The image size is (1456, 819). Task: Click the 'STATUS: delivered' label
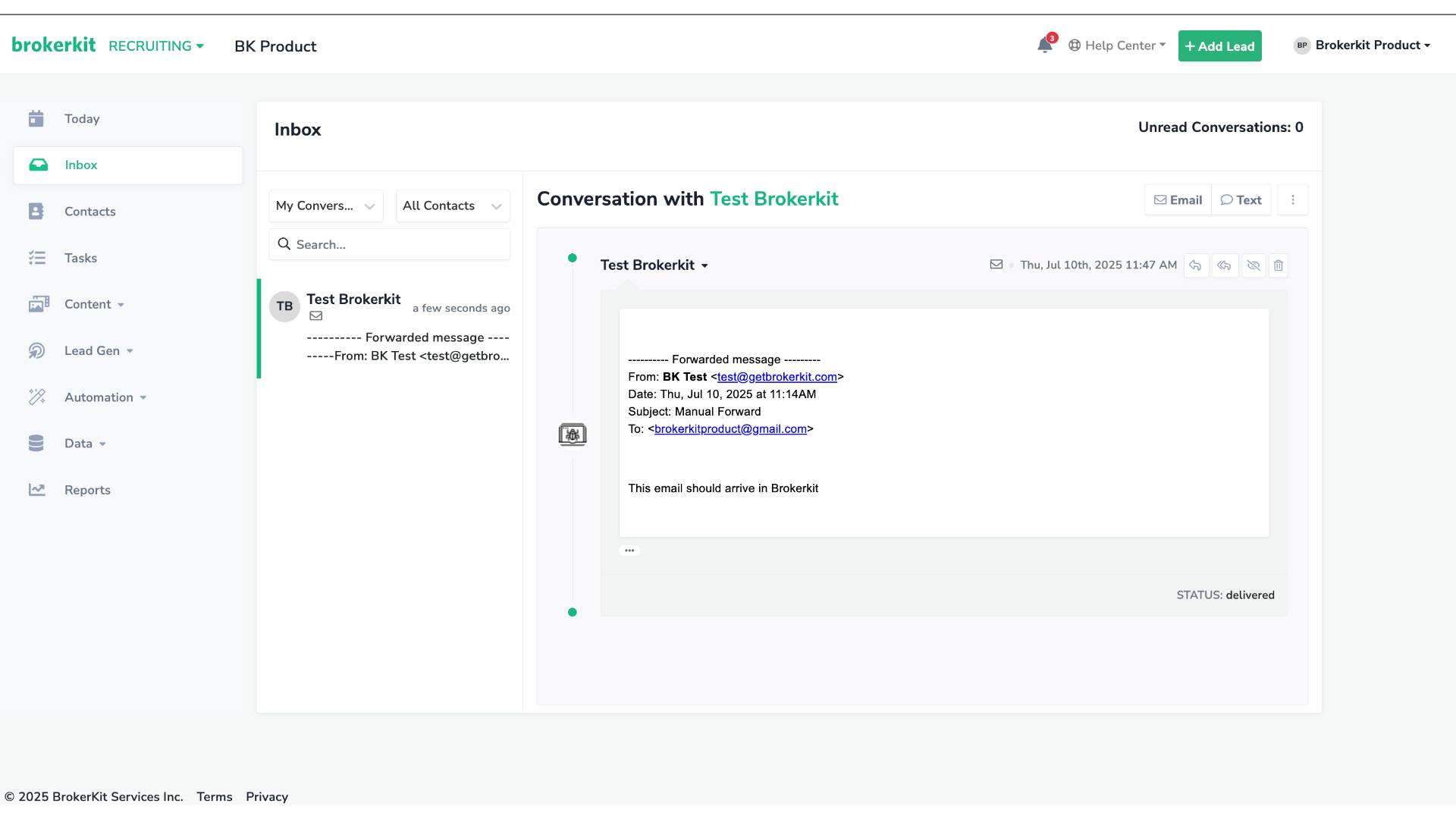click(x=1225, y=595)
